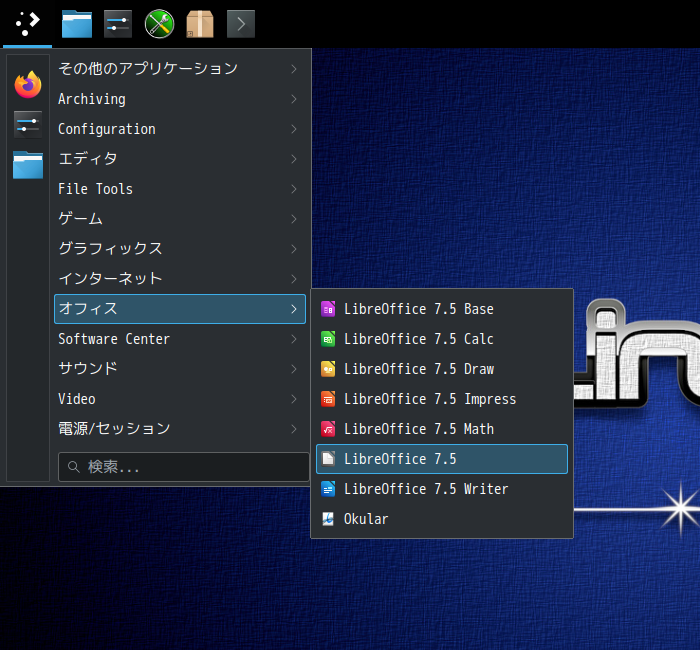Open the package box icon in panel
Screen dimensions: 700x650
200,24
